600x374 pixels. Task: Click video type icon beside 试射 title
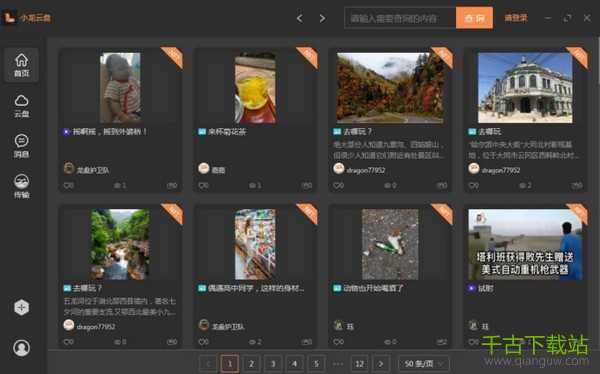point(472,288)
